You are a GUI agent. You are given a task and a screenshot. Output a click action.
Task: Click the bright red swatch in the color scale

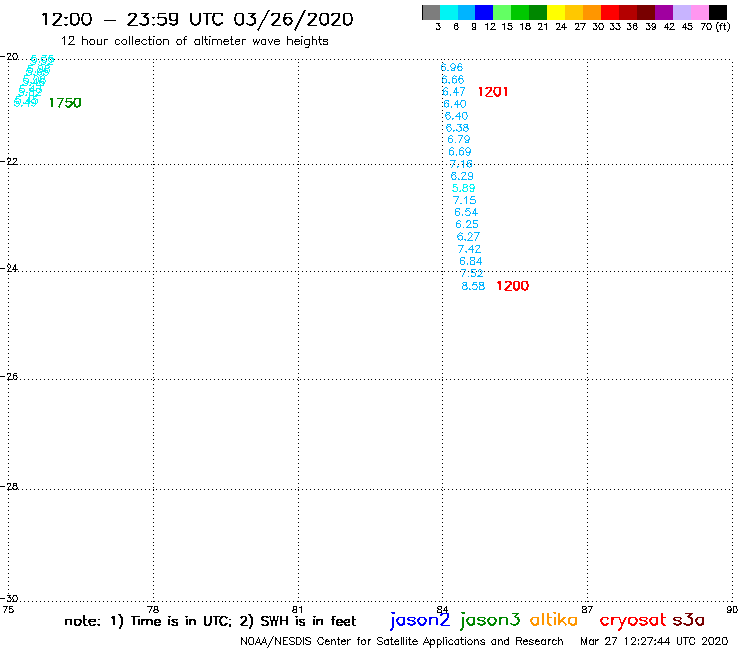point(610,12)
